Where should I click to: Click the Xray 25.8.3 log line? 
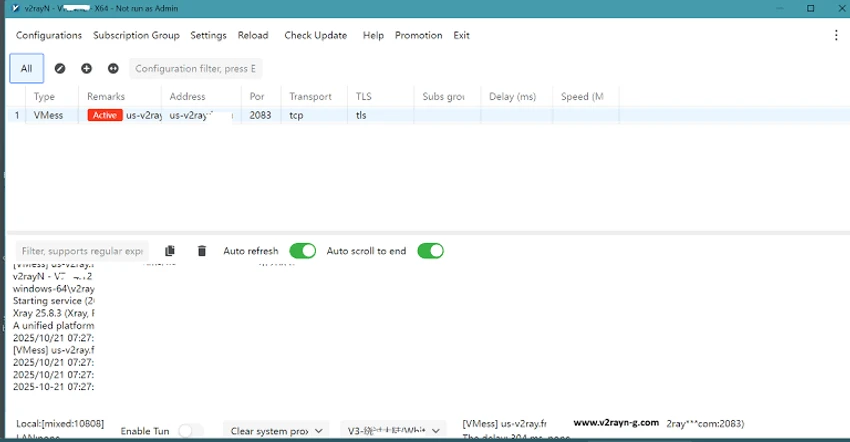[54, 313]
